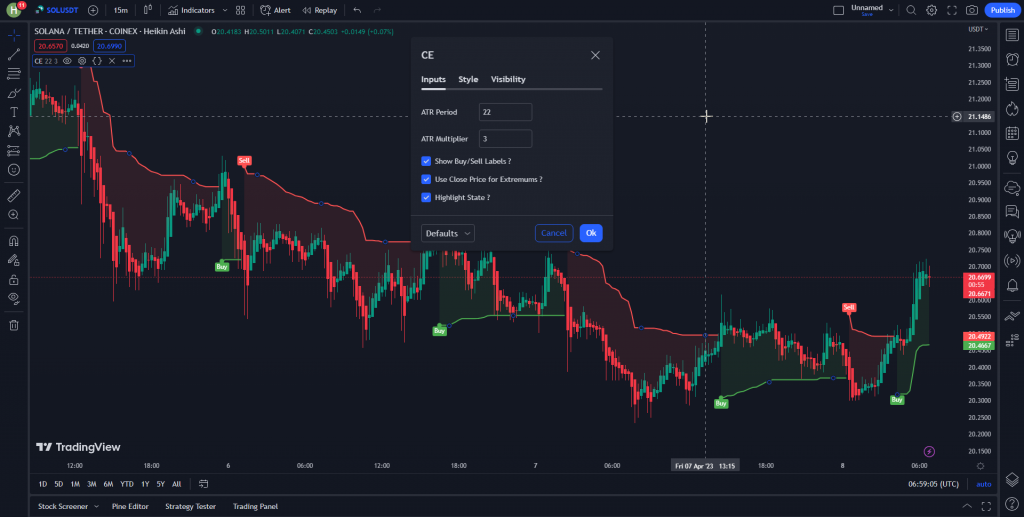The height and width of the screenshot is (517, 1024).
Task: Open notifications bell in right sidebar
Action: point(1012,285)
